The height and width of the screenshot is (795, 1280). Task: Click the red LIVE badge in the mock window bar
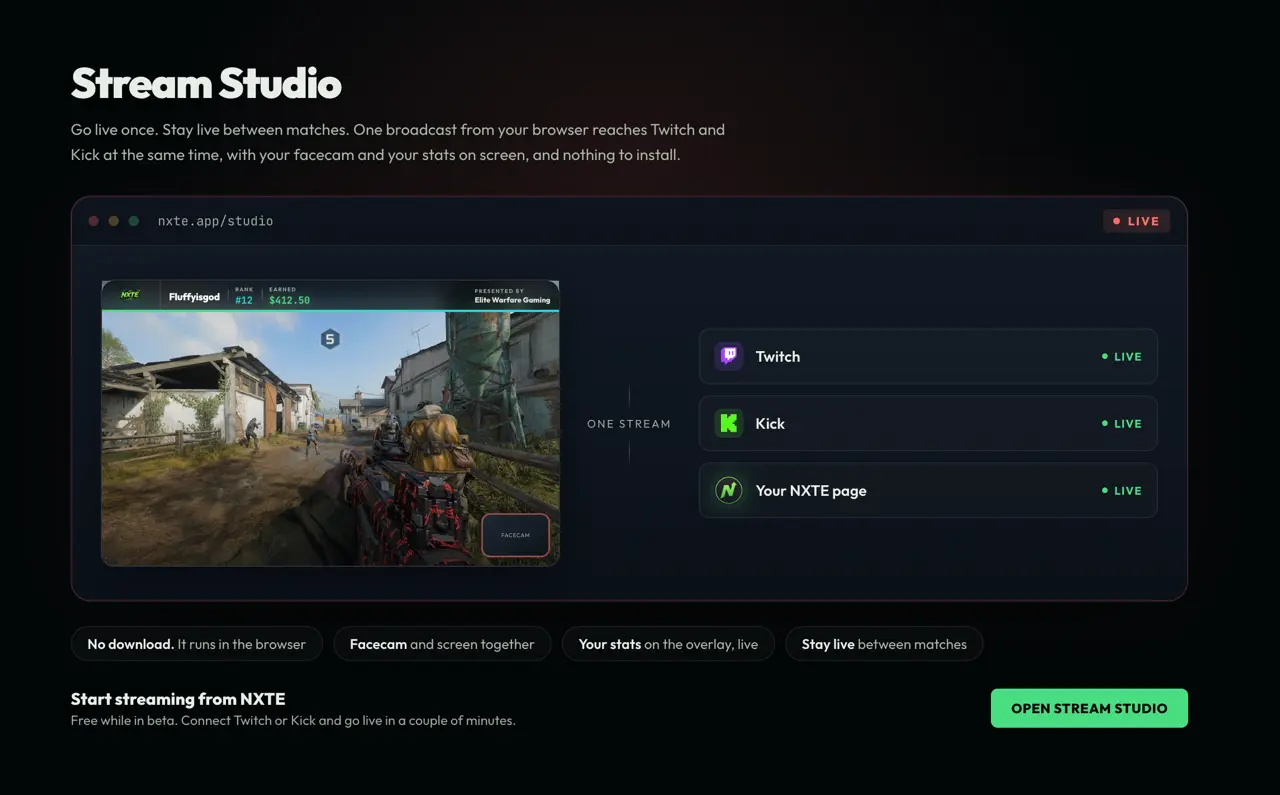1136,221
